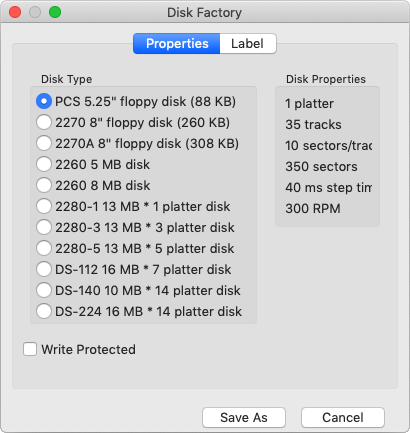Switch to the Label tab

pyautogui.click(x=248, y=43)
